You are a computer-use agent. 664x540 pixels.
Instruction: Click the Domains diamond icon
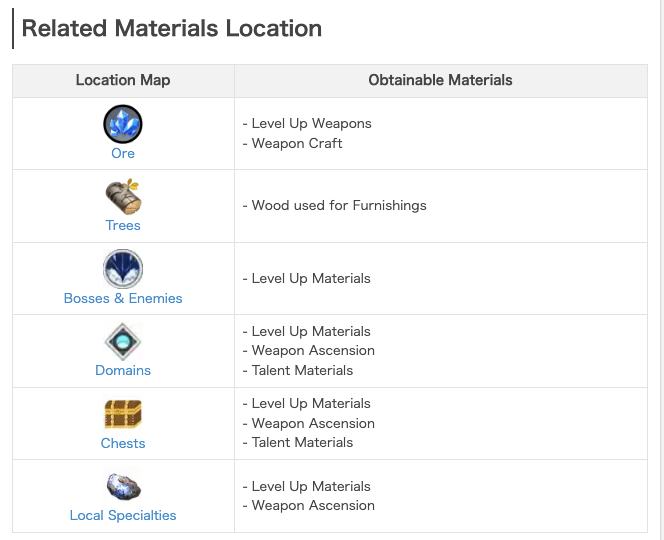click(x=123, y=342)
